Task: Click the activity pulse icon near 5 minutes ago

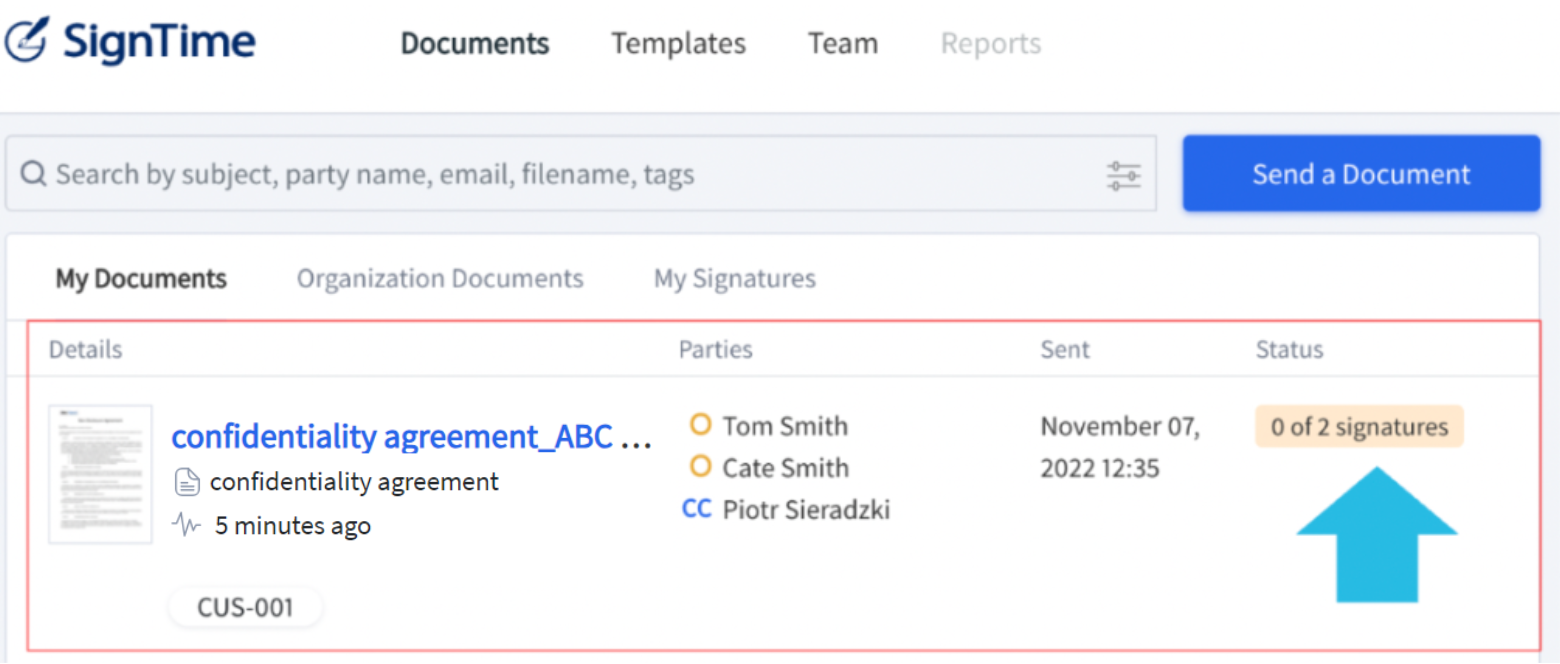Action: coord(184,524)
